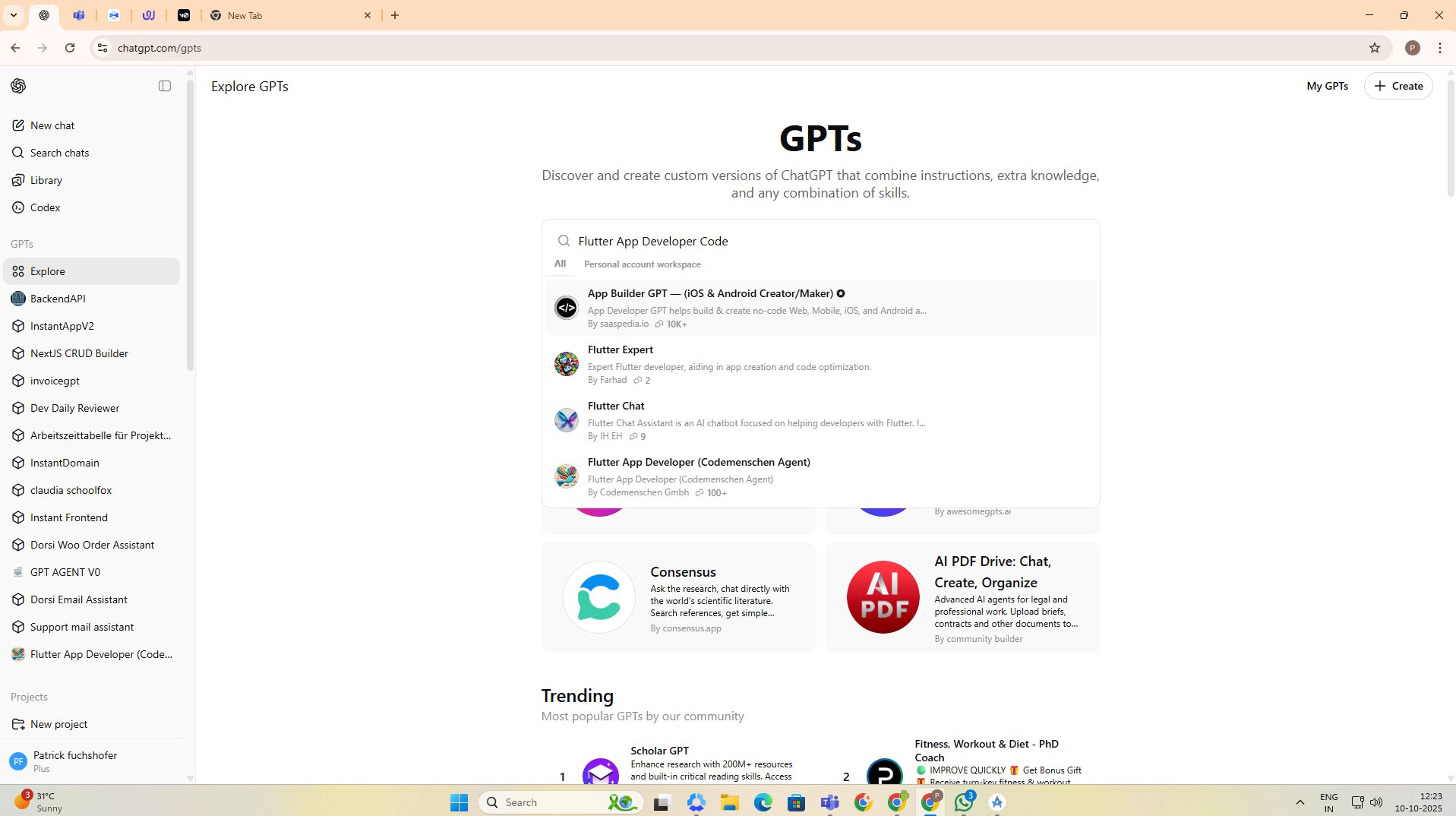View site information icon
The height and width of the screenshot is (816, 1456).
102,48
